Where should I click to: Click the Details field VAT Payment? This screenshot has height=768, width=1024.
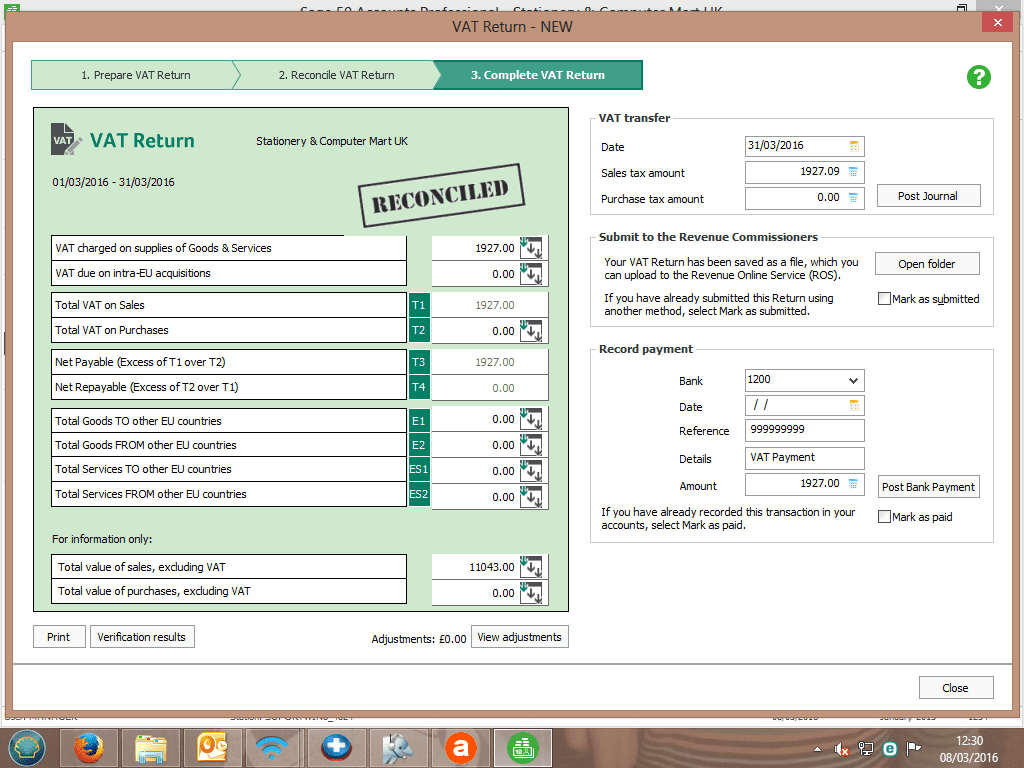coord(805,458)
